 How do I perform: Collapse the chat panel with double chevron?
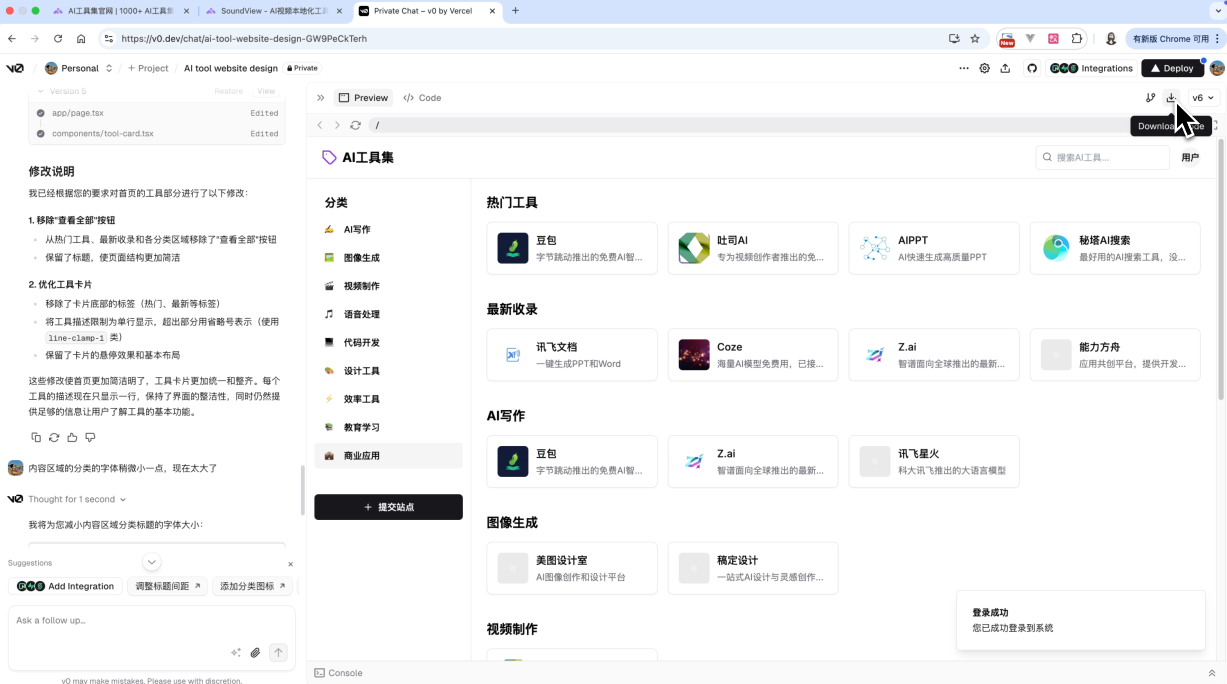pyautogui.click(x=321, y=98)
